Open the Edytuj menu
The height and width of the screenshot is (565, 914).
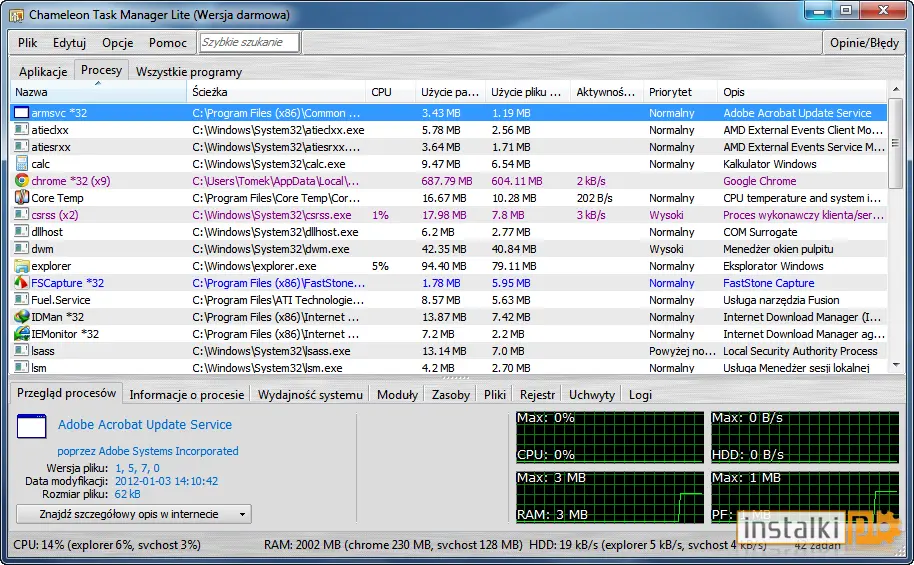pos(69,43)
